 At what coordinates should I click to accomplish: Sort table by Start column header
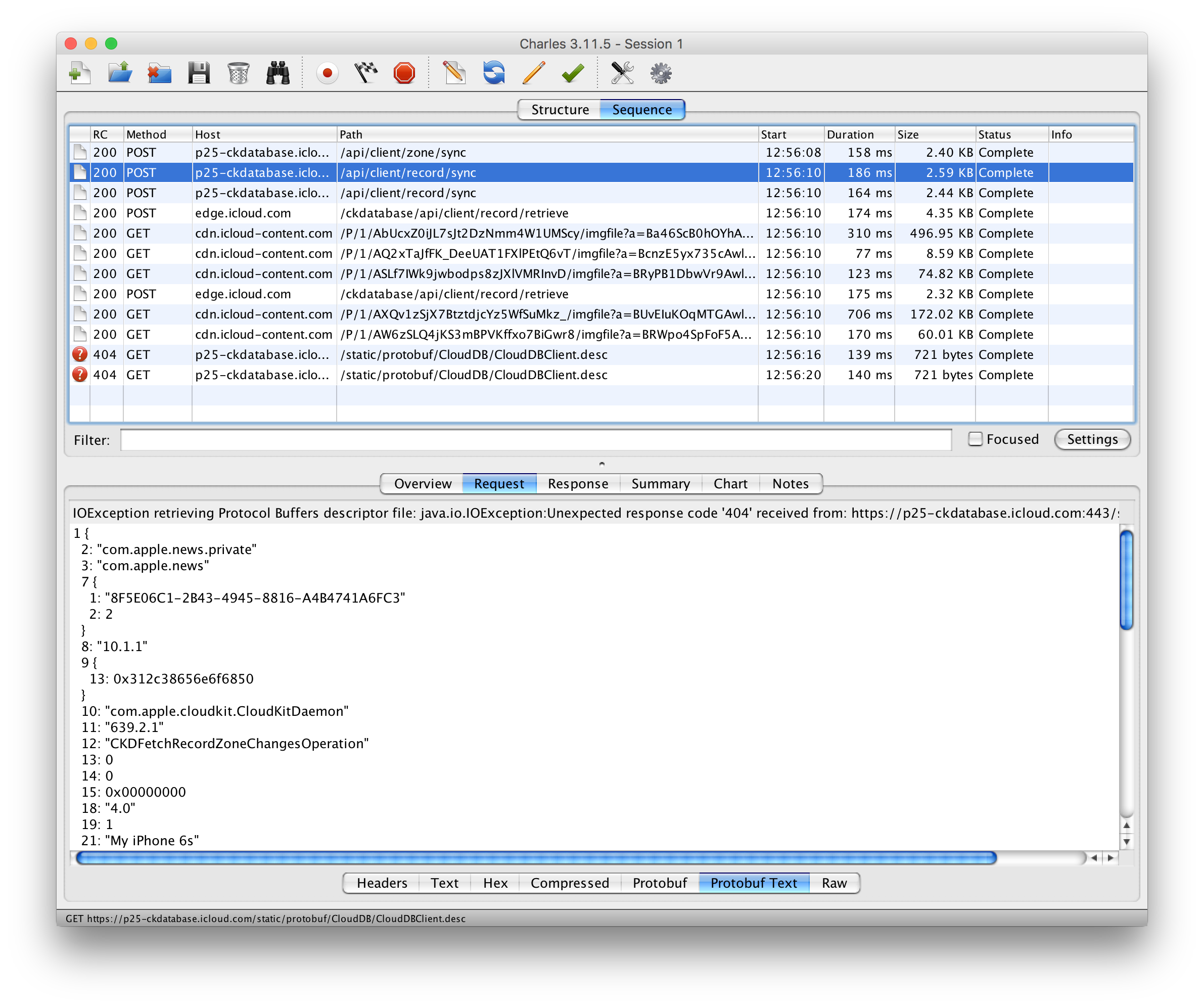click(791, 134)
